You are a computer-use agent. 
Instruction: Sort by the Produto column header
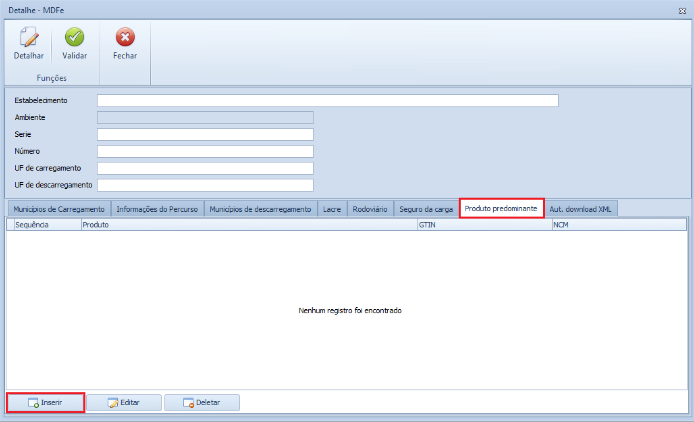pos(248,226)
